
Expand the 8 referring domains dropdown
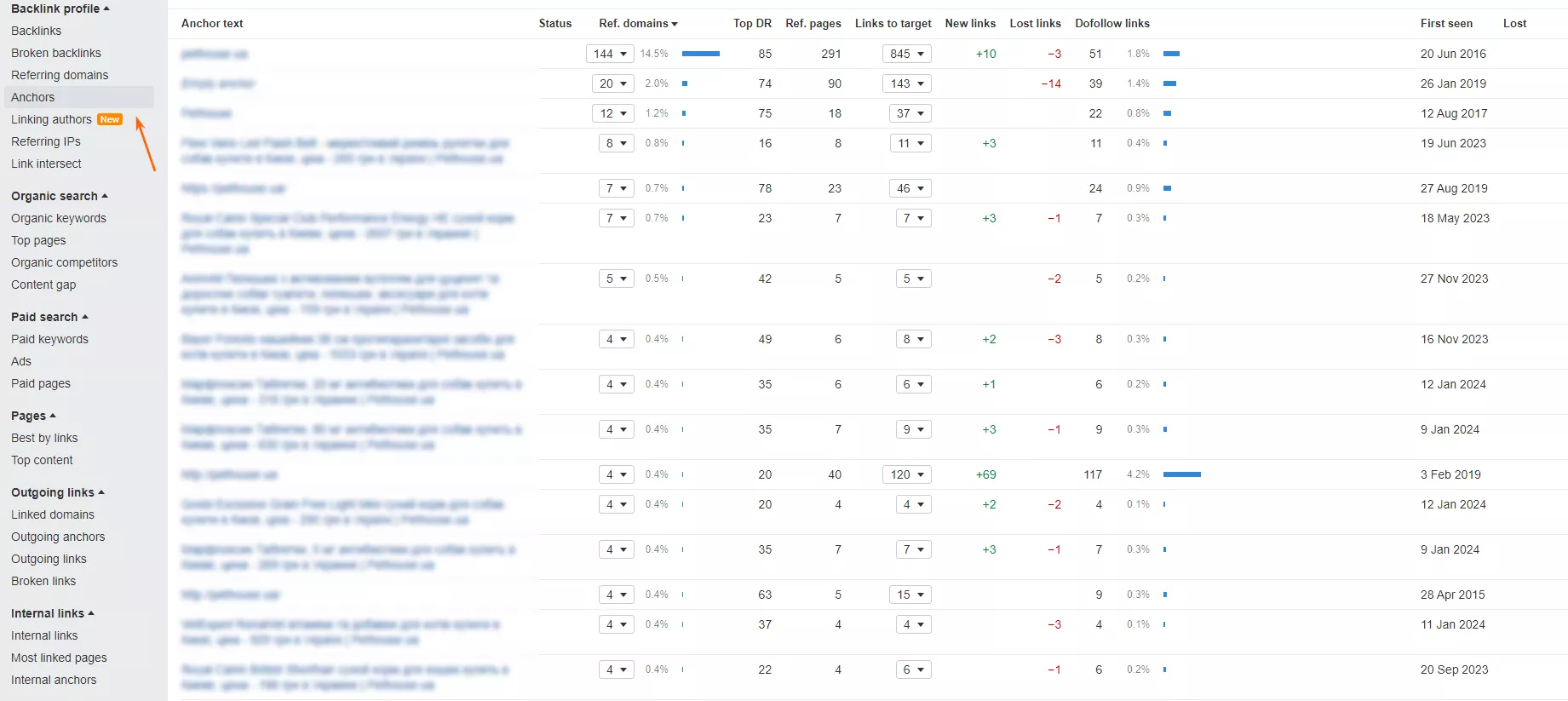pos(617,143)
